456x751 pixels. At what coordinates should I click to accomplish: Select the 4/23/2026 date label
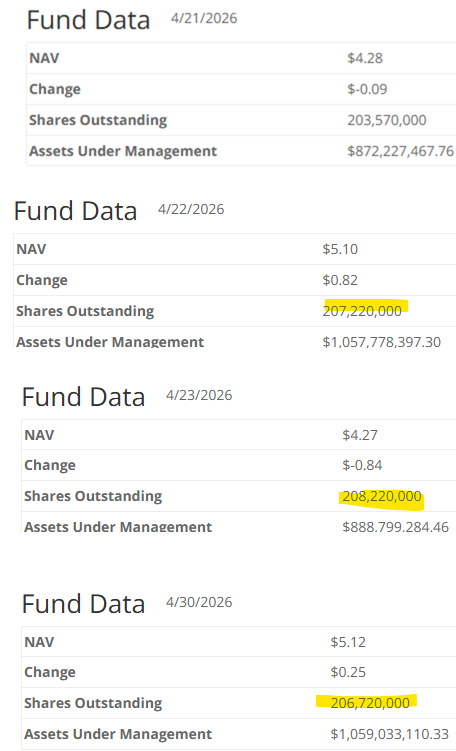coord(199,395)
